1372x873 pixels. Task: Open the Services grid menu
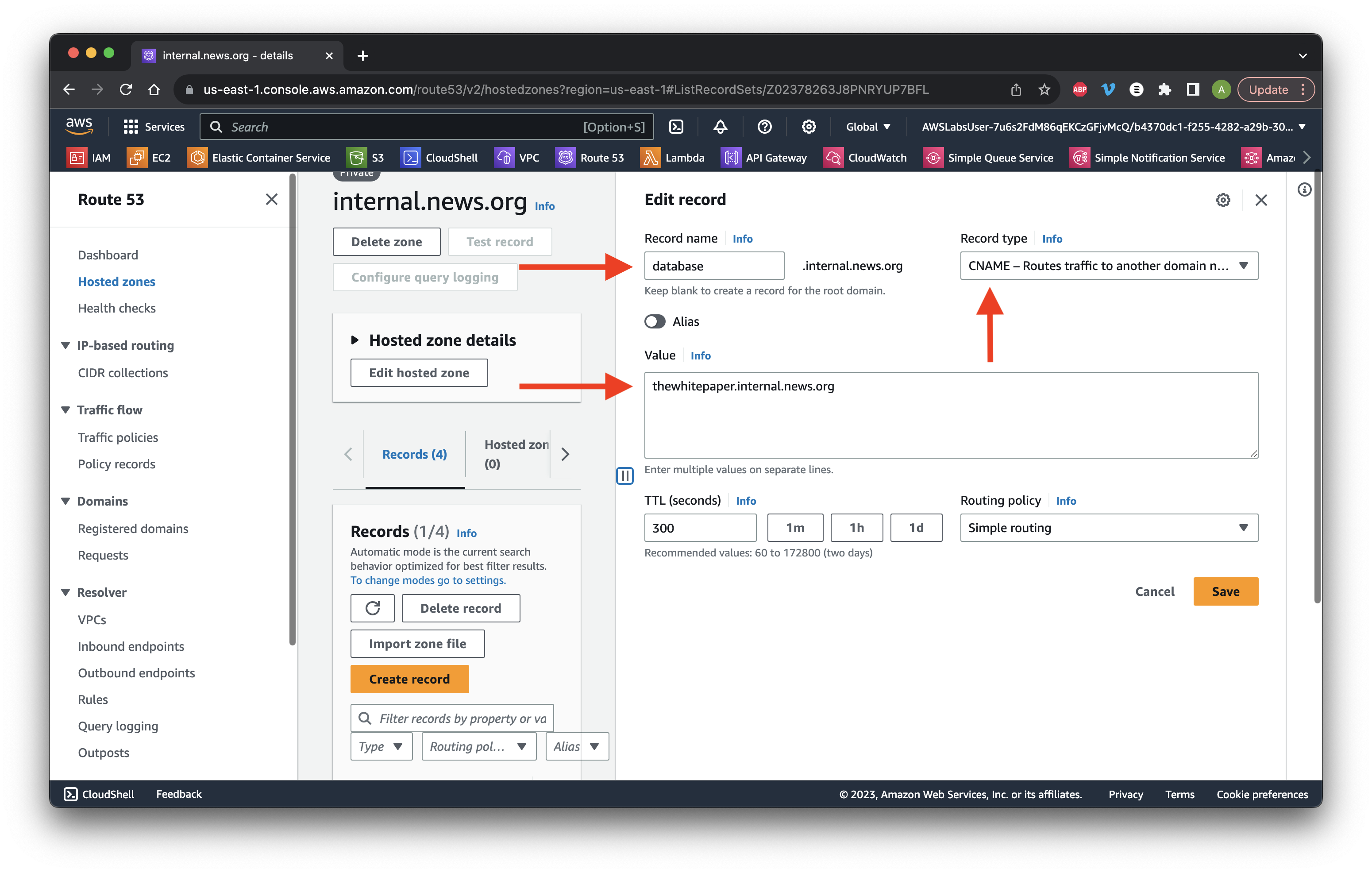coord(154,127)
